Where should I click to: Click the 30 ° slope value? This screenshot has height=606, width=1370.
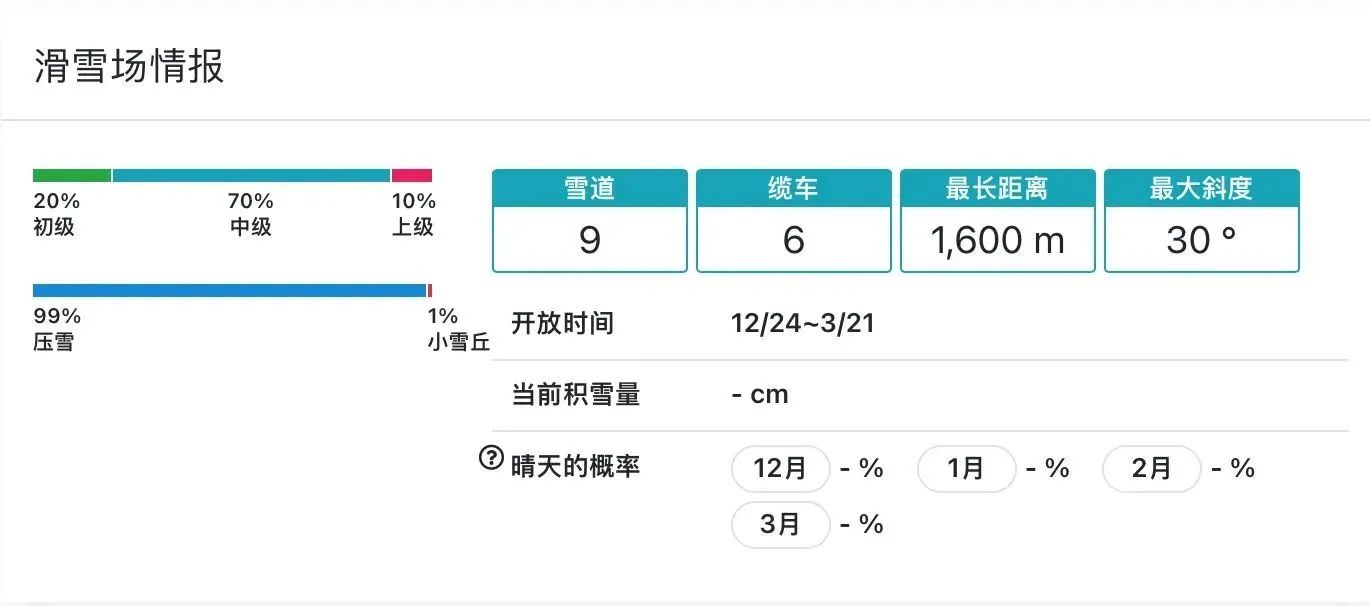coord(1202,240)
